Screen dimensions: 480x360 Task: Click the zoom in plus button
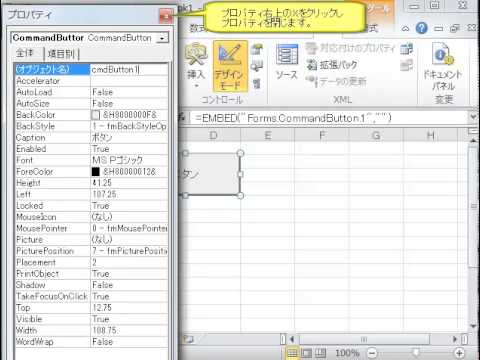459,353
